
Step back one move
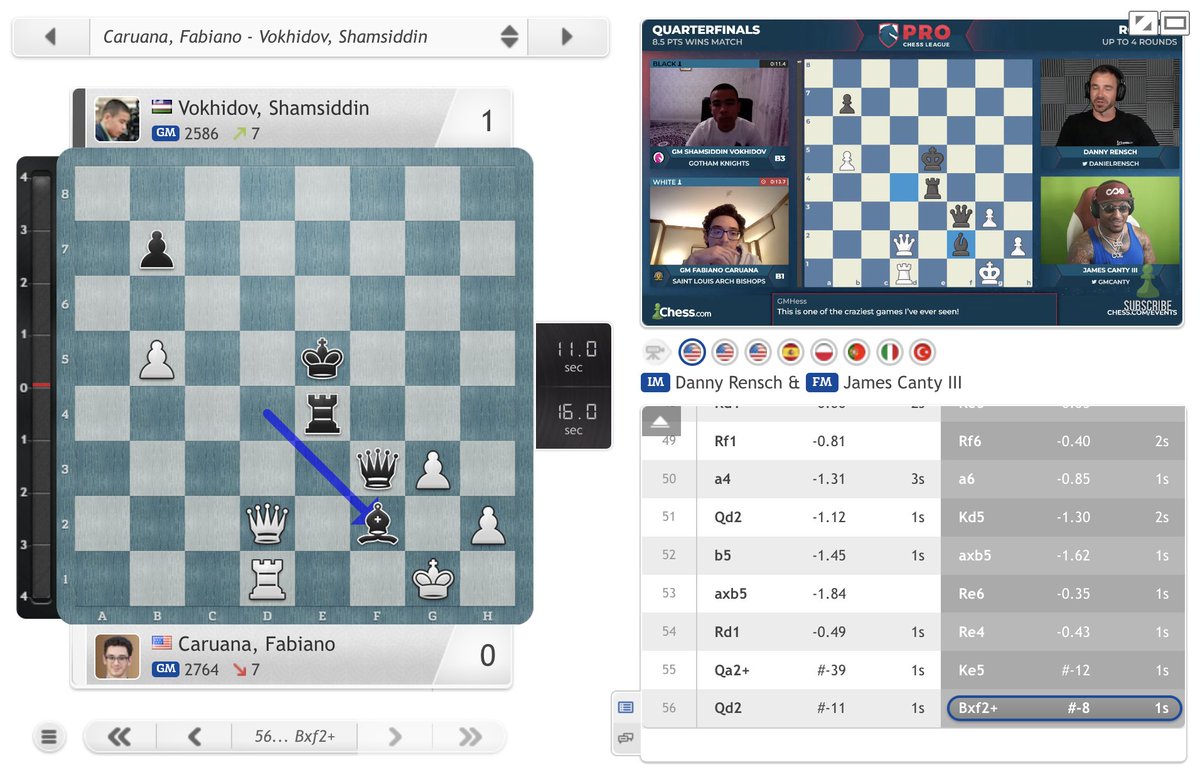pyautogui.click(x=195, y=738)
